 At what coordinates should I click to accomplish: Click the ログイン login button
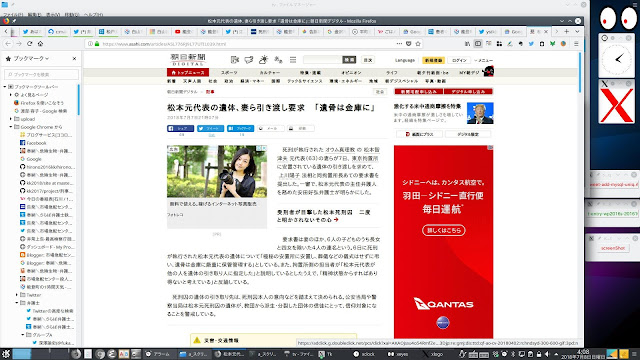[x=459, y=60]
